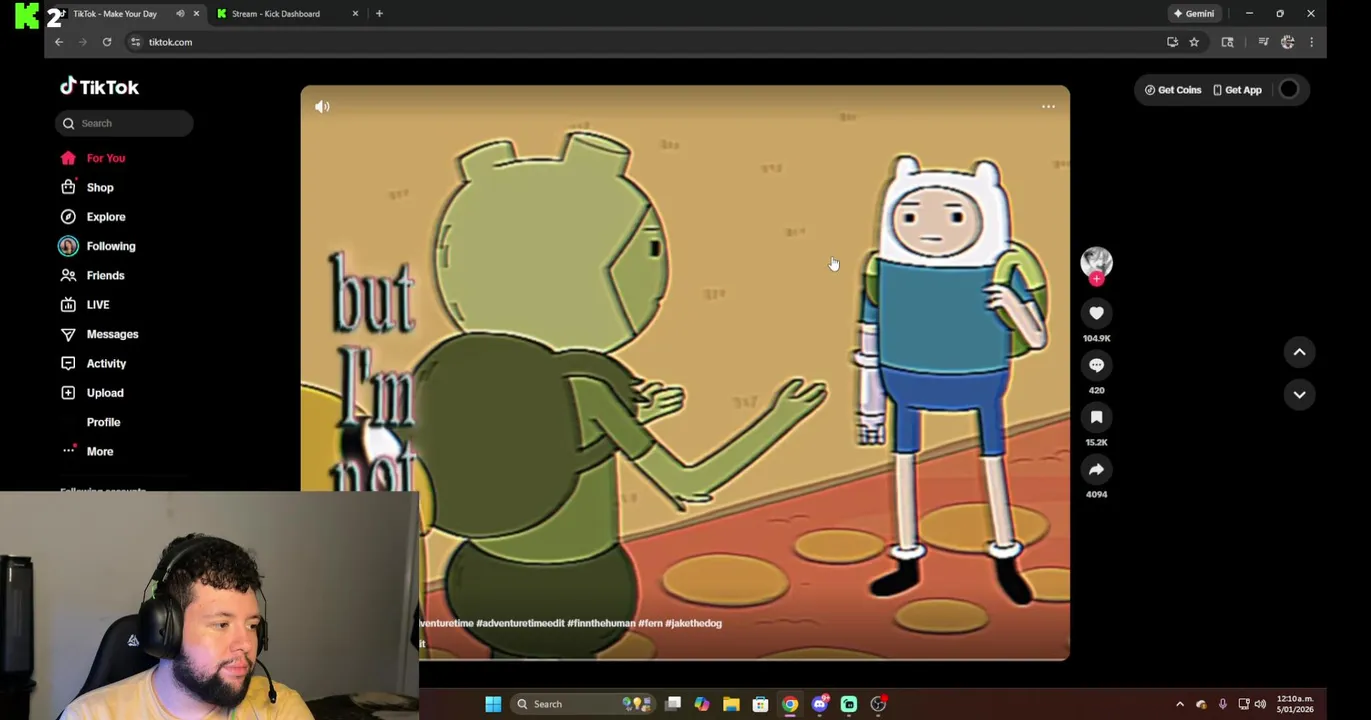
Task: Open the comments with 420 count
Action: pos(1096,365)
